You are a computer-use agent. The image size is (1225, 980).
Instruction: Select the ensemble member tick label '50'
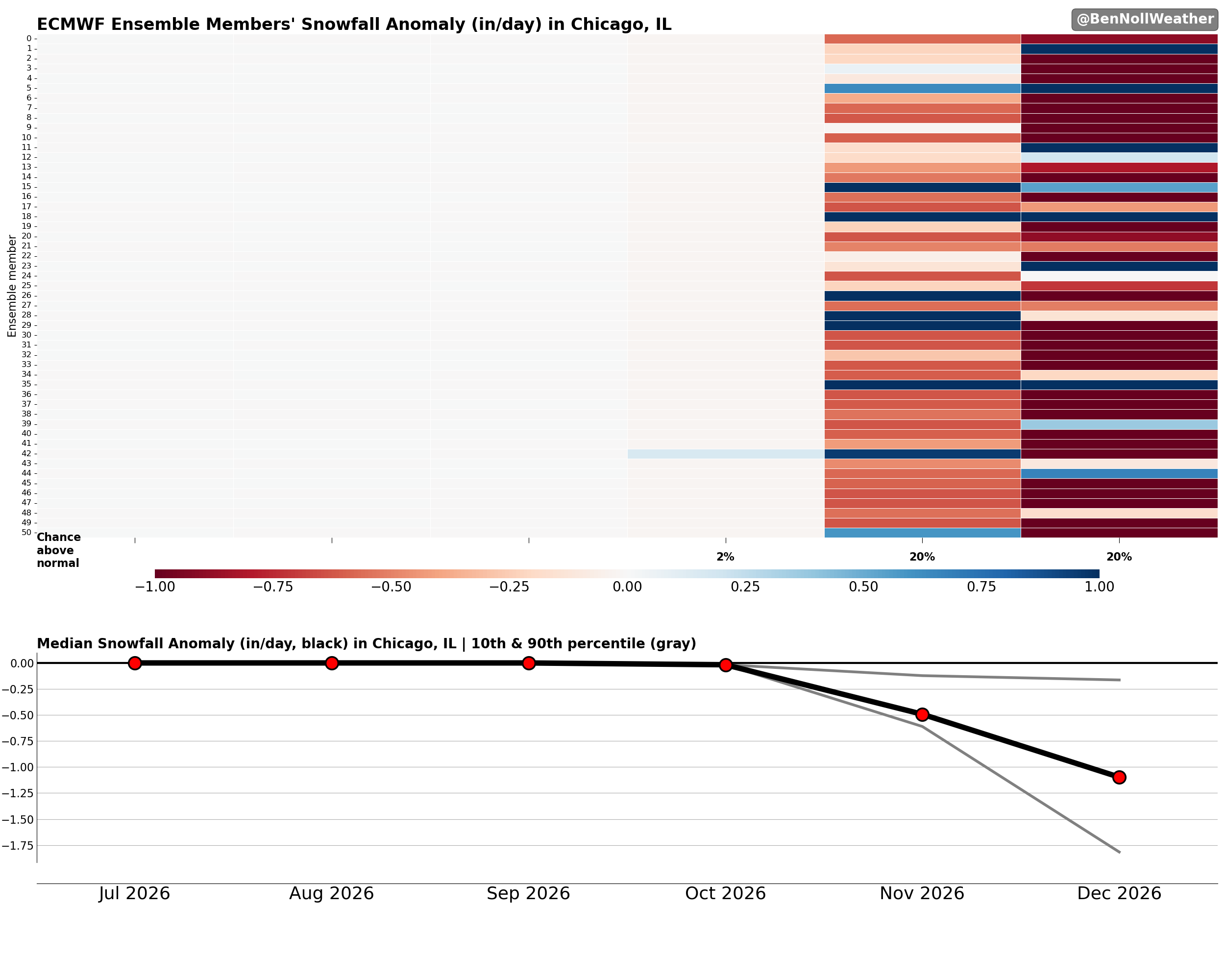[26, 532]
